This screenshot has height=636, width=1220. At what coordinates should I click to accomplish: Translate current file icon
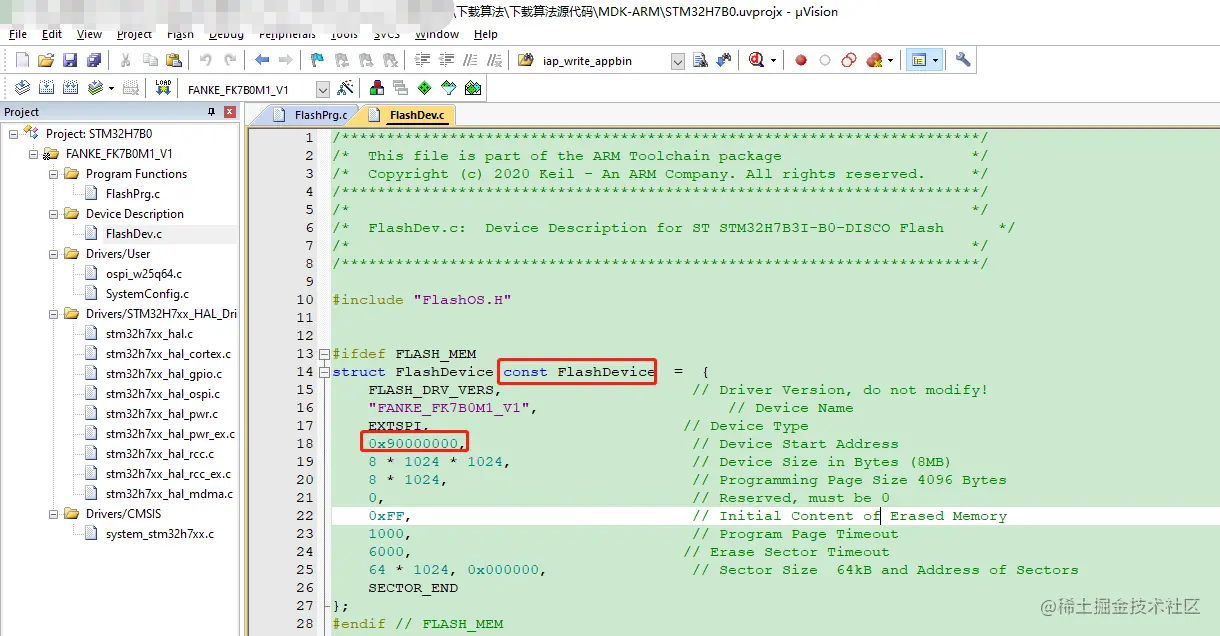click(x=22, y=88)
